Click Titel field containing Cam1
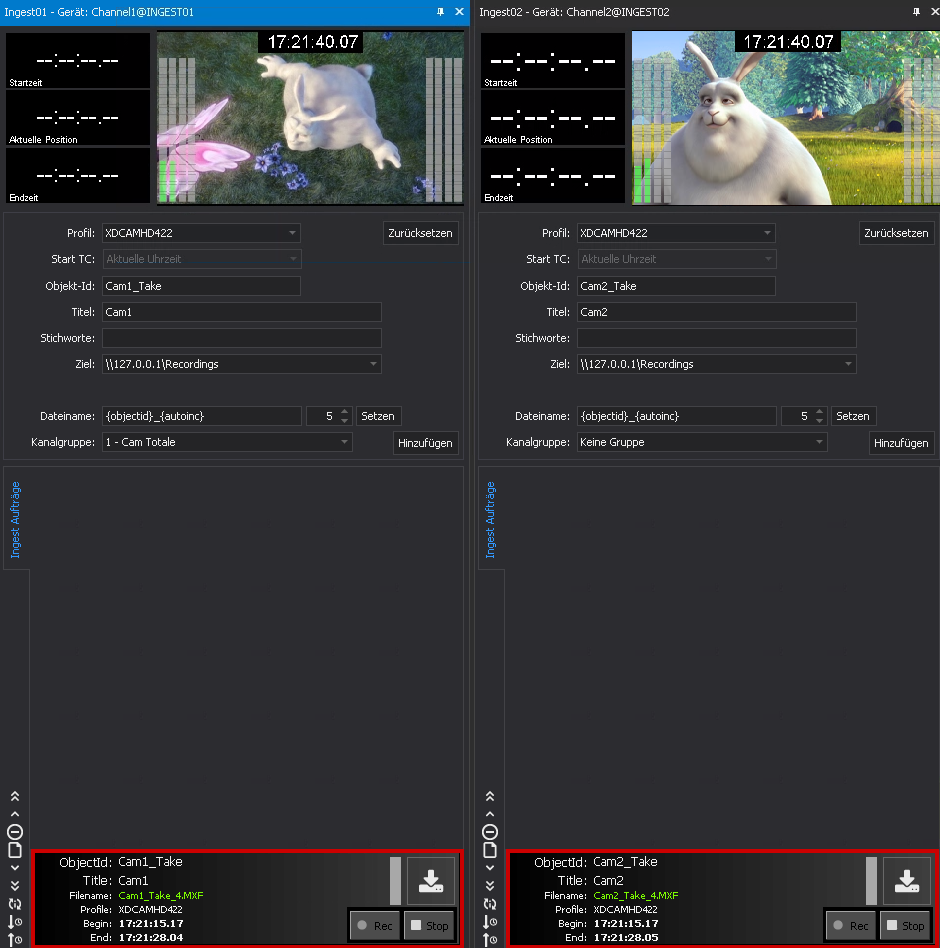The height and width of the screenshot is (948, 940). (242, 312)
